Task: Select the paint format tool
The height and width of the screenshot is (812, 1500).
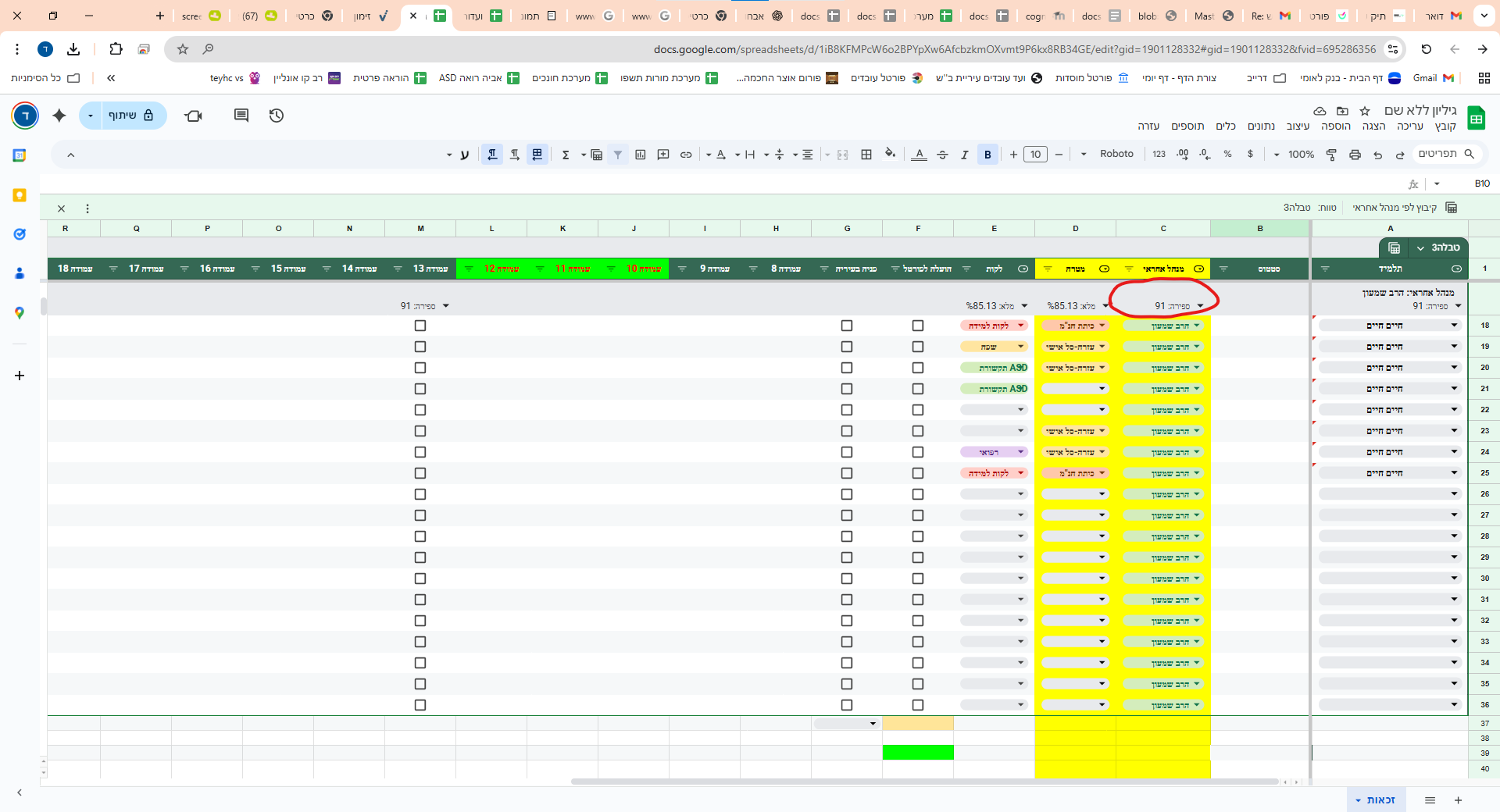Action: pos(1331,155)
